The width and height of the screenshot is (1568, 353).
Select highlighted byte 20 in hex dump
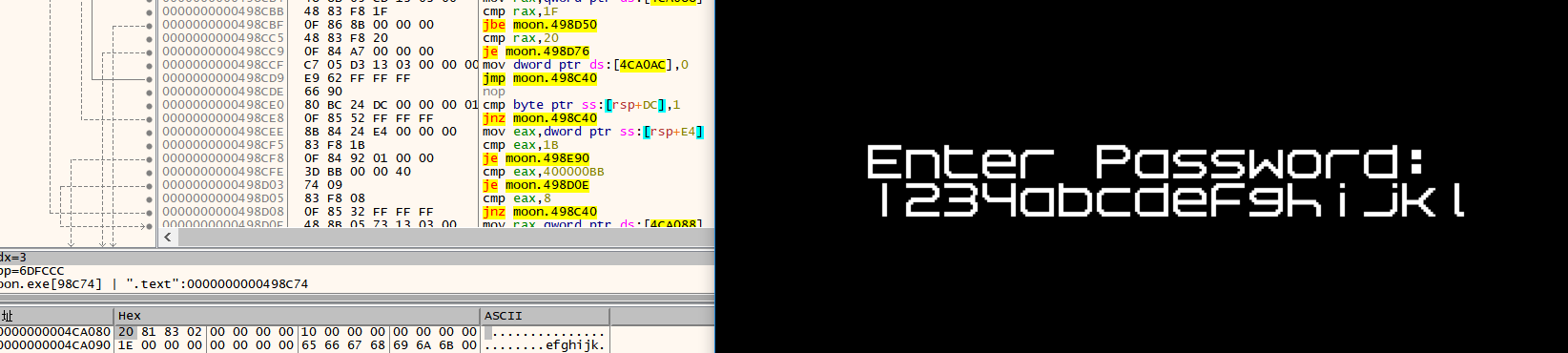pyautogui.click(x=126, y=332)
